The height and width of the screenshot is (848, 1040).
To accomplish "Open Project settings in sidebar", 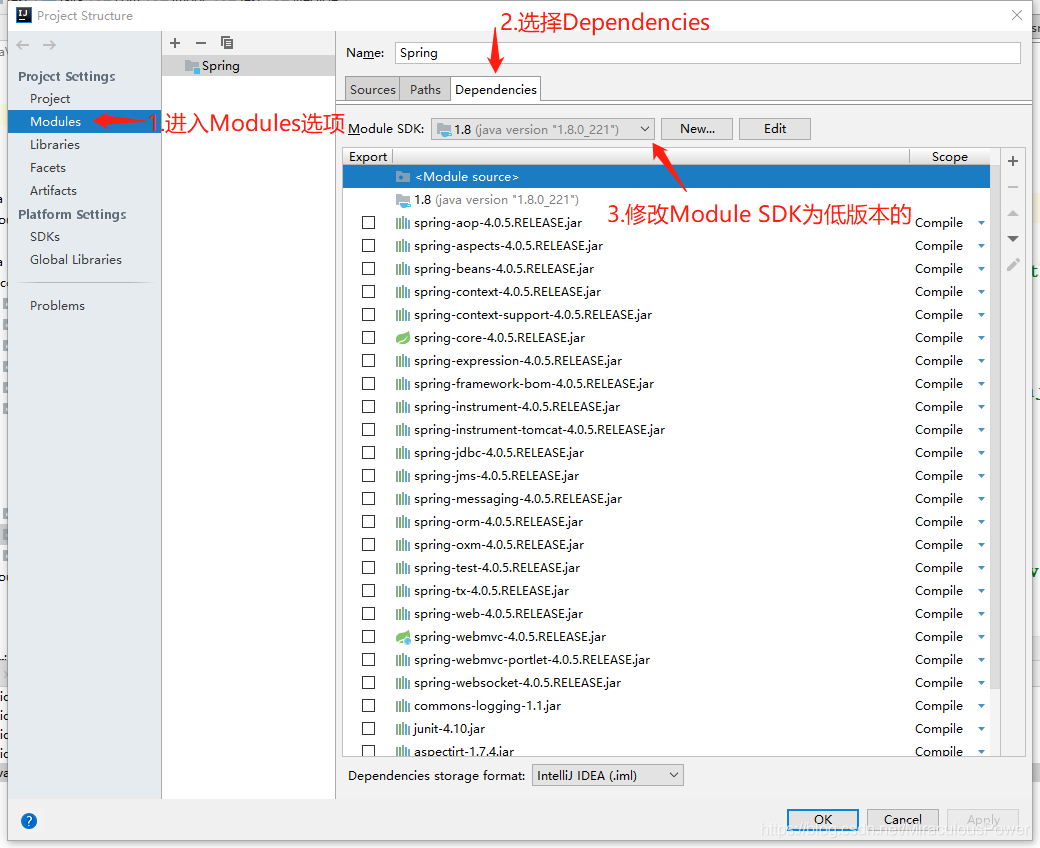I will (x=50, y=99).
